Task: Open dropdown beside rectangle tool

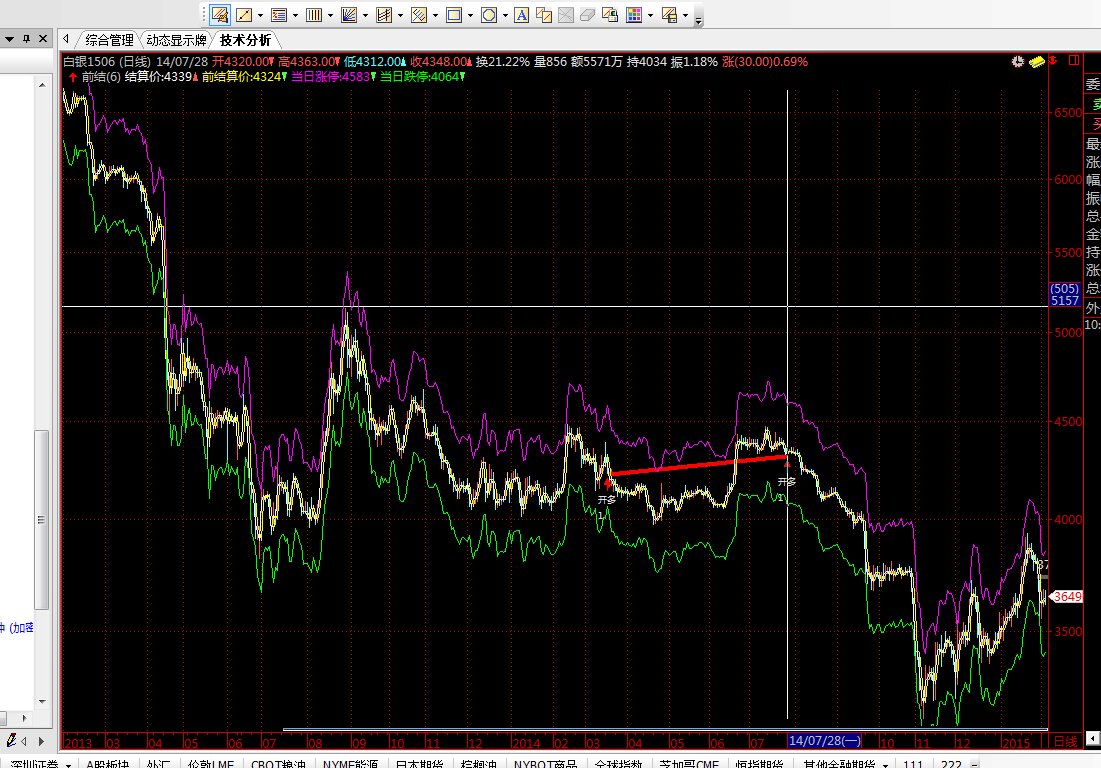Action: tap(470, 15)
